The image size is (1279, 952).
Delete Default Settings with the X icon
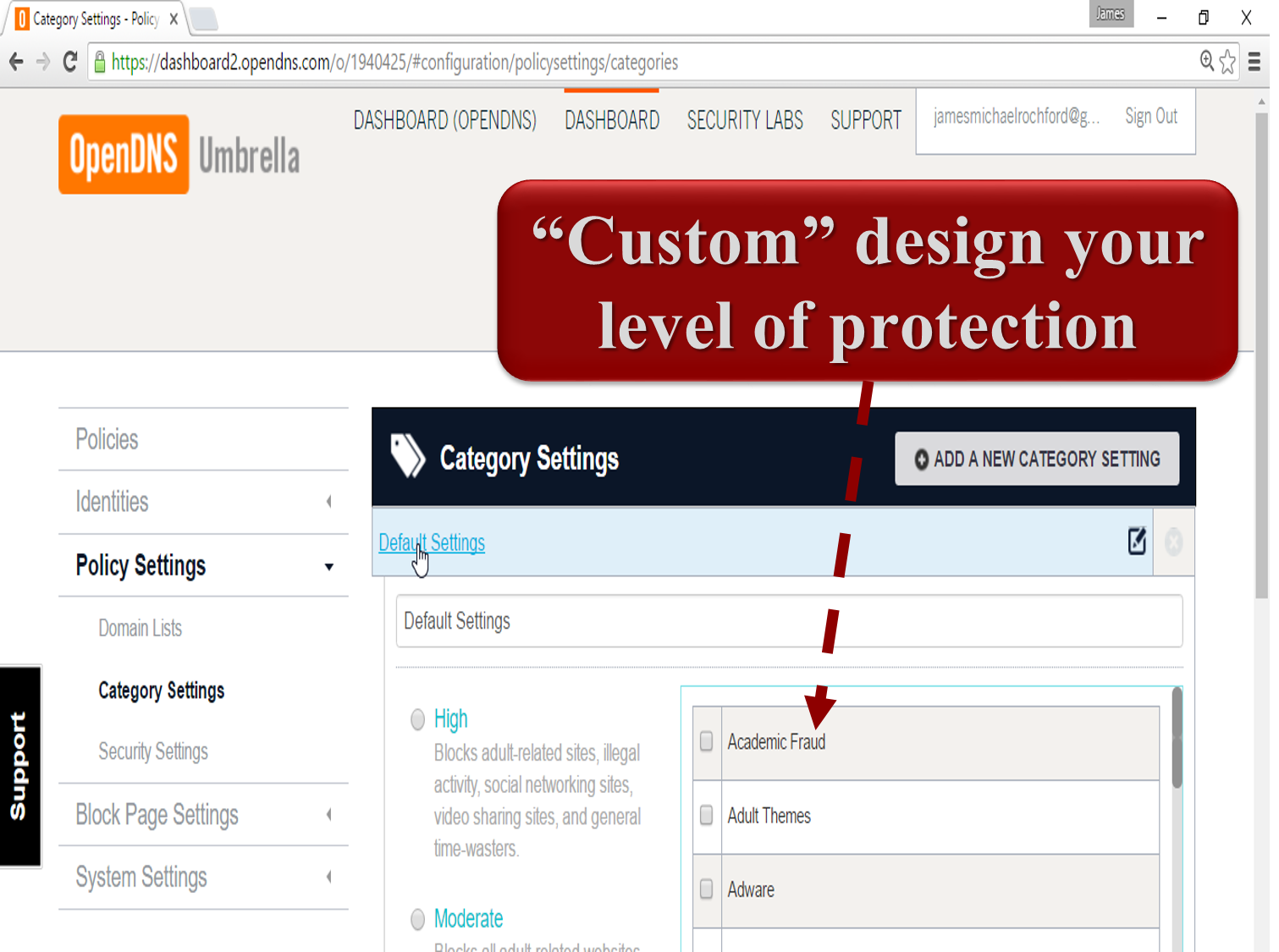1173,542
